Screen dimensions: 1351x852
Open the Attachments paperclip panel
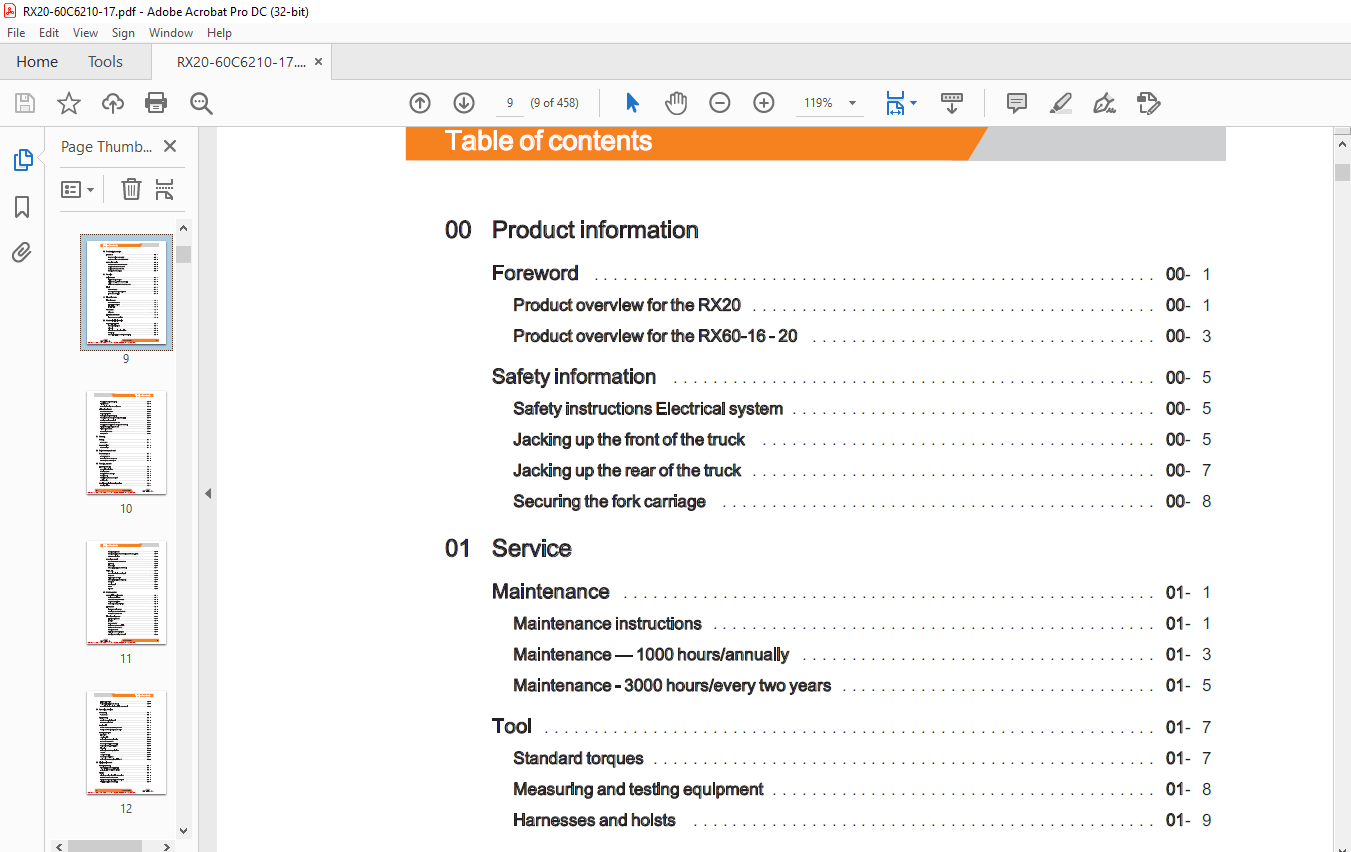[x=22, y=252]
